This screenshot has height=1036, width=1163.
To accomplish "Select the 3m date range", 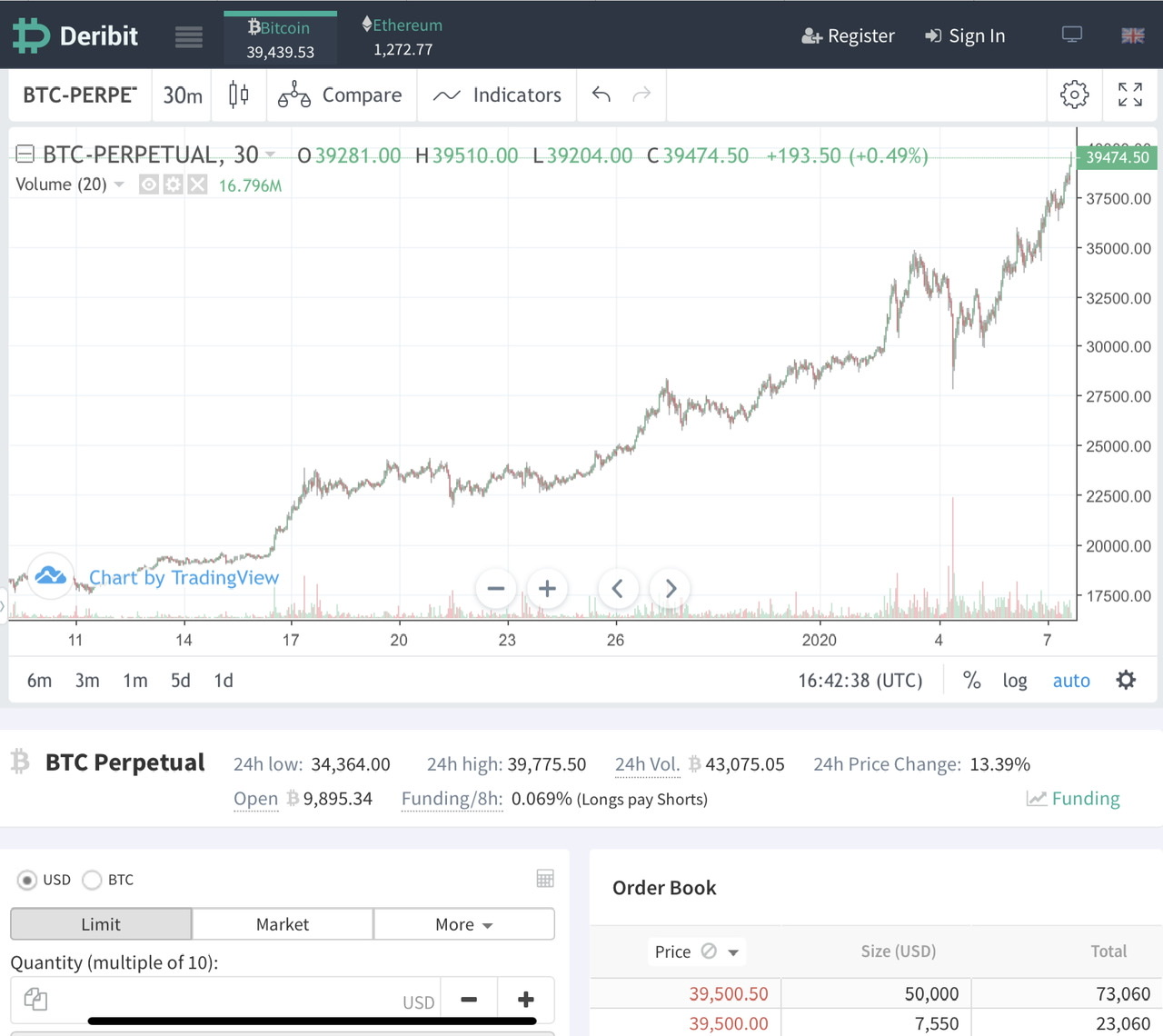I will 87,681.
